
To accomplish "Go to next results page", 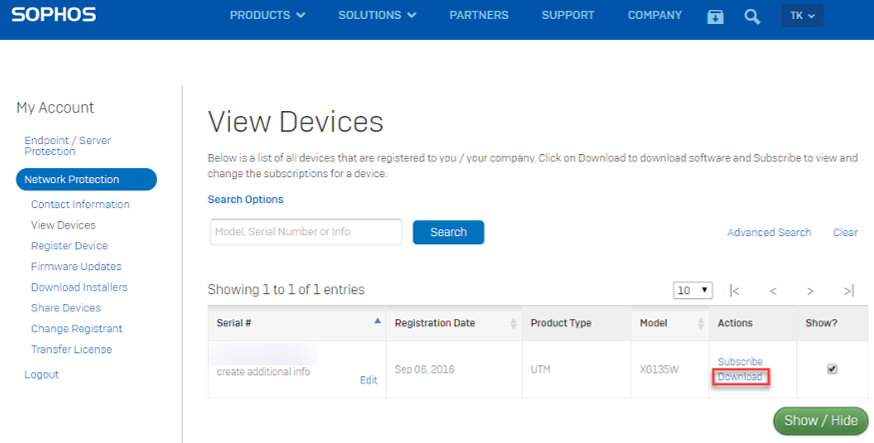I will pos(810,291).
